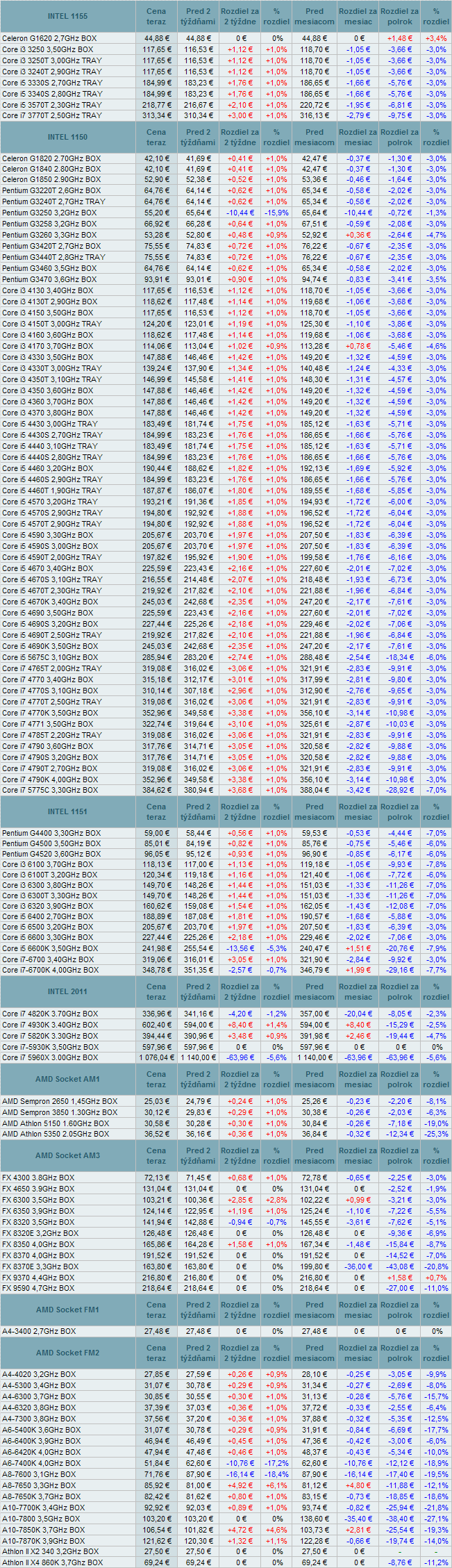Click FX 9590 4,7GHz BOX name
The width and height of the screenshot is (452, 1568).
38,1288
